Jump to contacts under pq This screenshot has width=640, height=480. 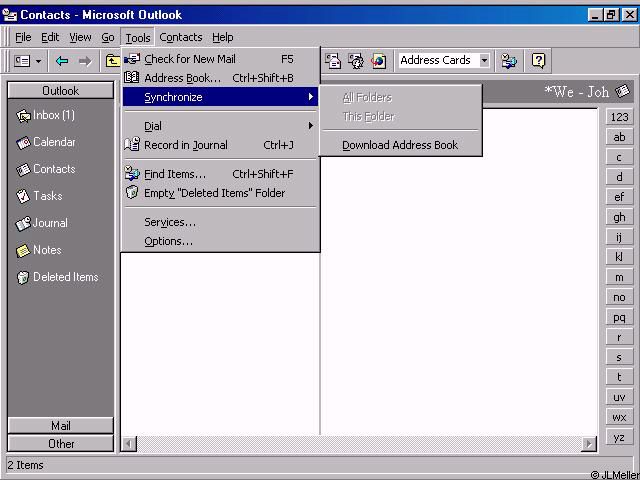tap(619, 317)
